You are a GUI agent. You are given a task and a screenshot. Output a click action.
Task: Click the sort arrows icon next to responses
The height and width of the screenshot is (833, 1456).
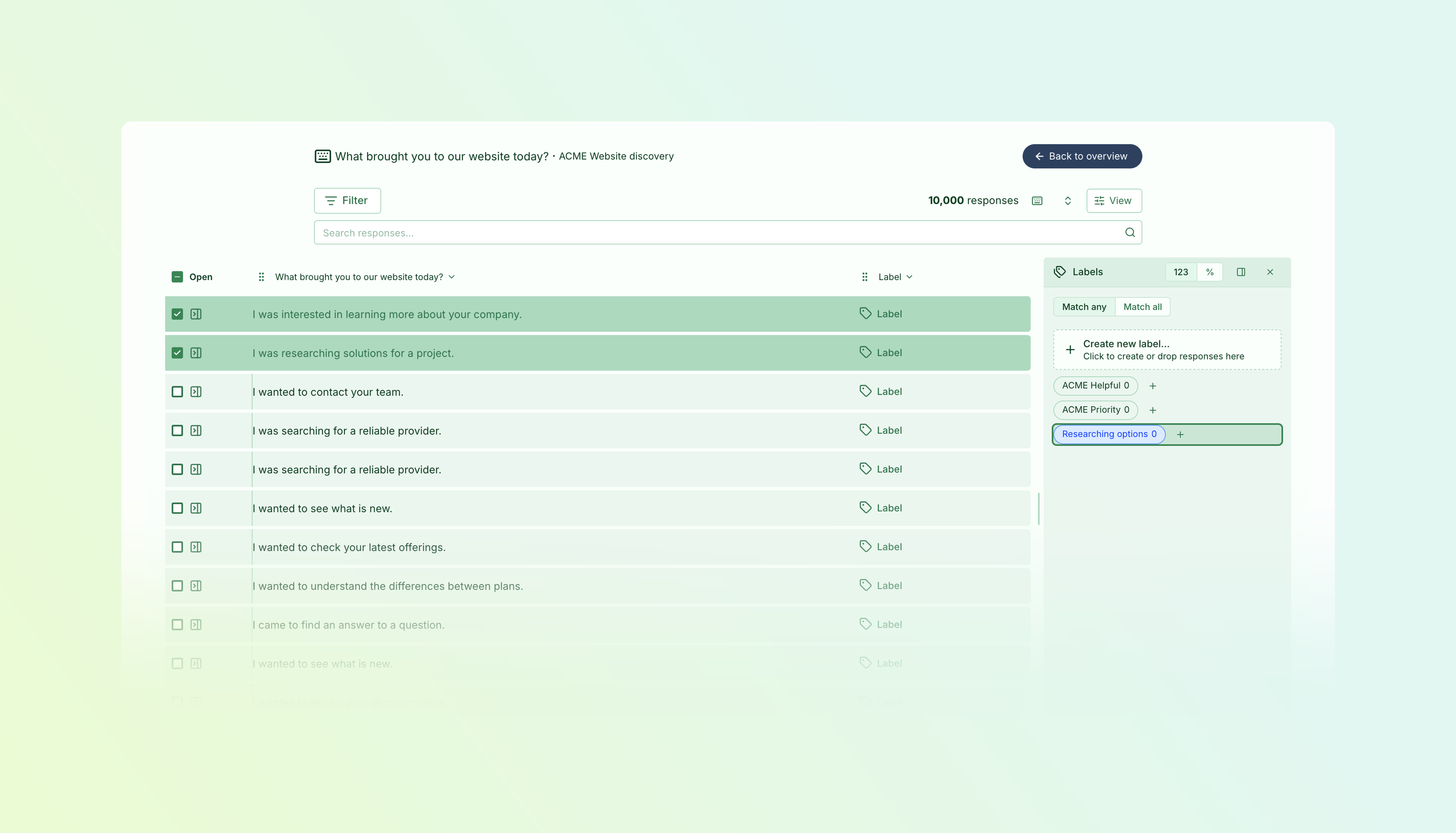pos(1067,201)
